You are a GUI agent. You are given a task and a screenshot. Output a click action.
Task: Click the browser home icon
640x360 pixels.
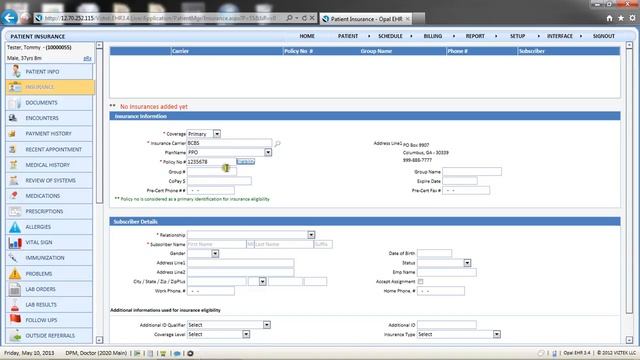tap(609, 18)
